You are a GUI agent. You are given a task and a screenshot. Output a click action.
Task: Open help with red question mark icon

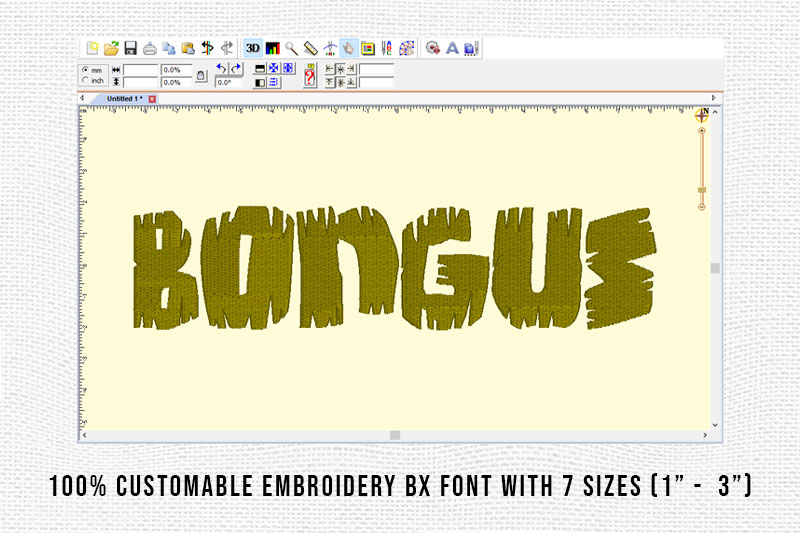pos(310,75)
